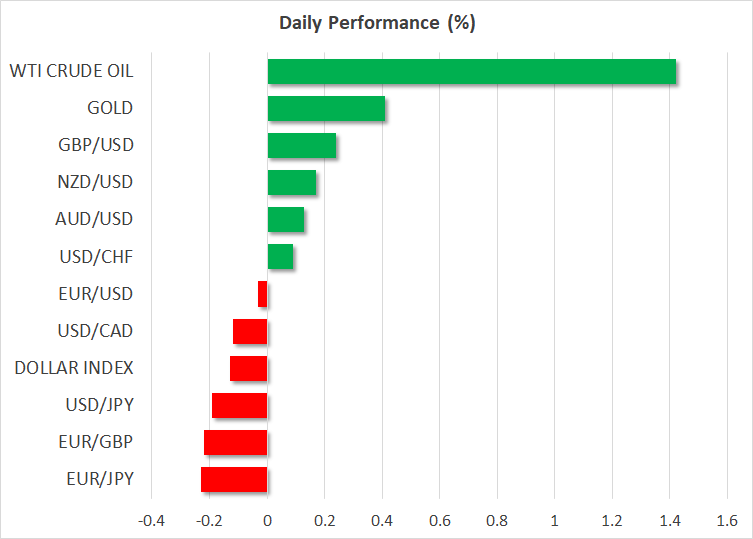Select the red Dollar Index bar
The height and width of the screenshot is (539, 753).
click(249, 368)
